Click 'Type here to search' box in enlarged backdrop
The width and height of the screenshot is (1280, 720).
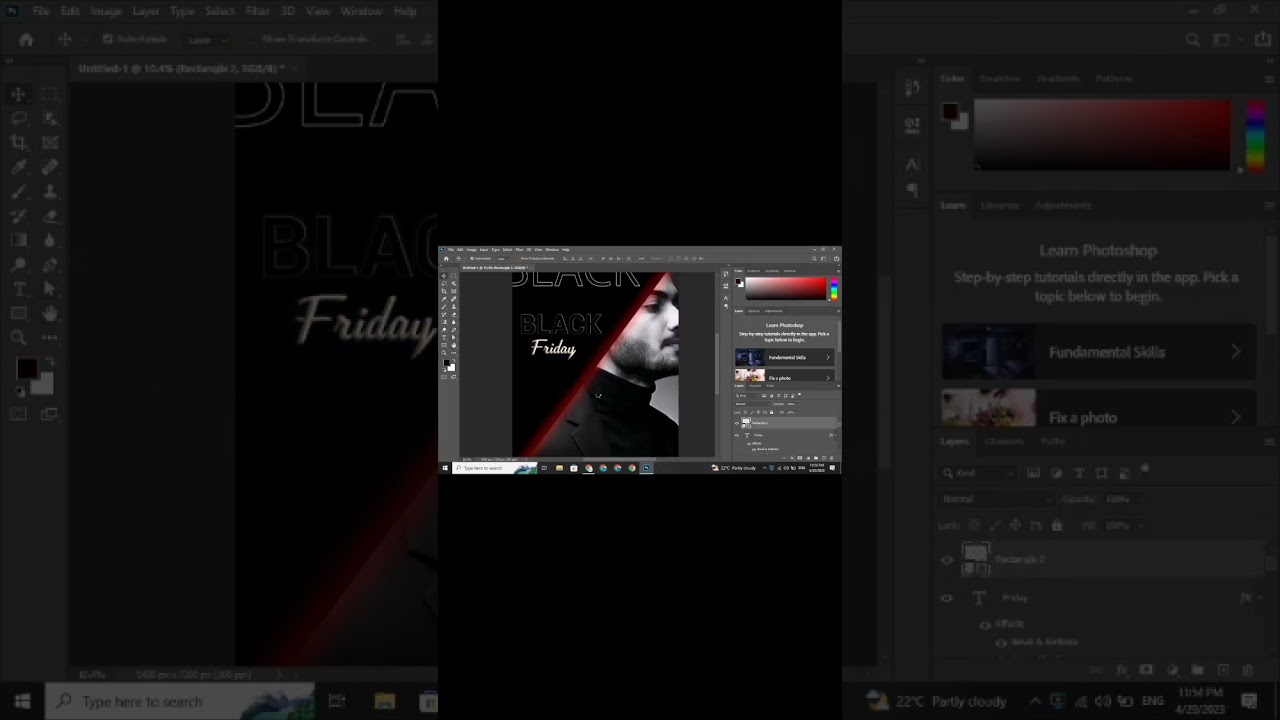coord(180,701)
